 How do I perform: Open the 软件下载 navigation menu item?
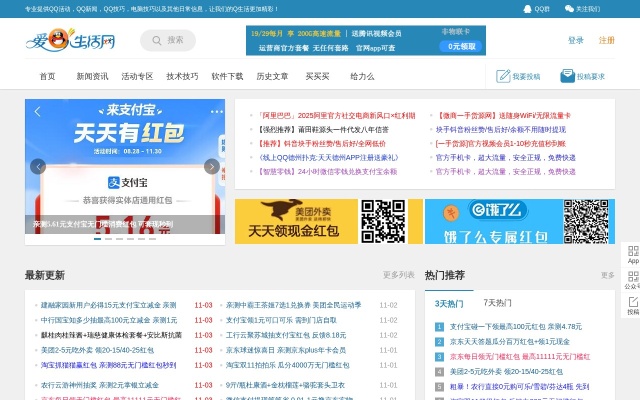tap(227, 76)
